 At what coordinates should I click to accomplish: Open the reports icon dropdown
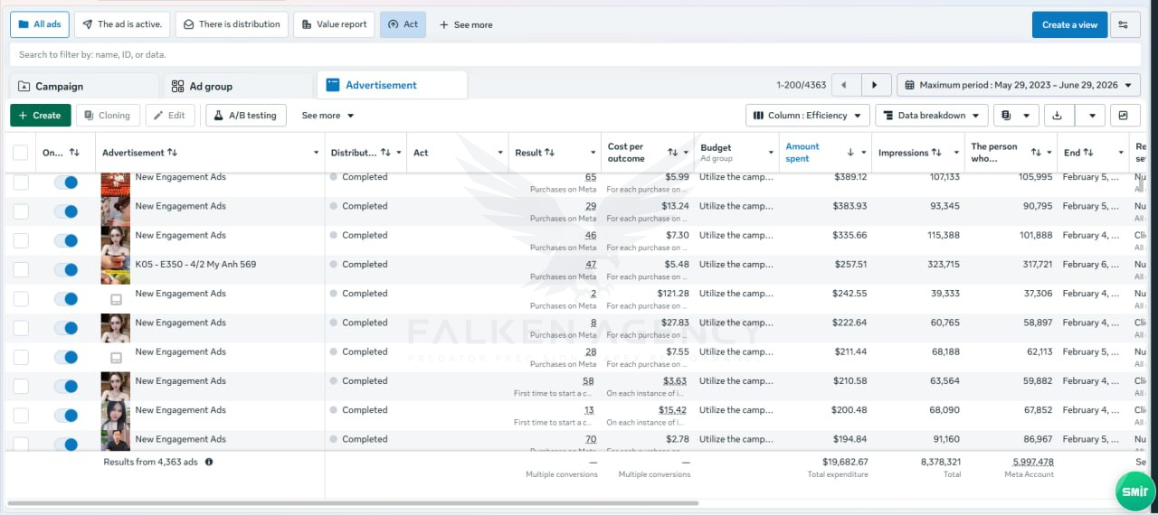point(1016,115)
